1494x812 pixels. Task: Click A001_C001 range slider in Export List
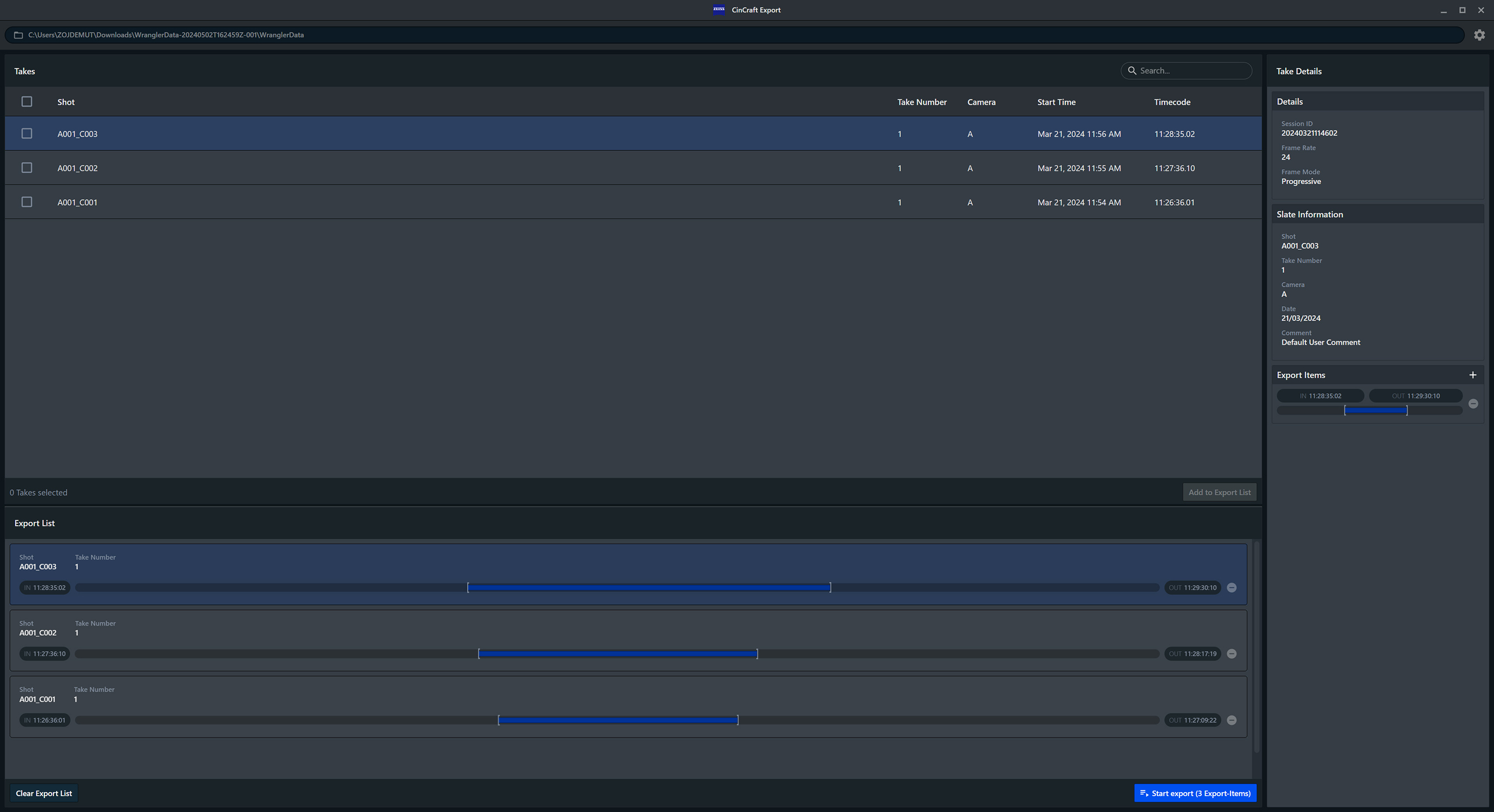click(617, 720)
